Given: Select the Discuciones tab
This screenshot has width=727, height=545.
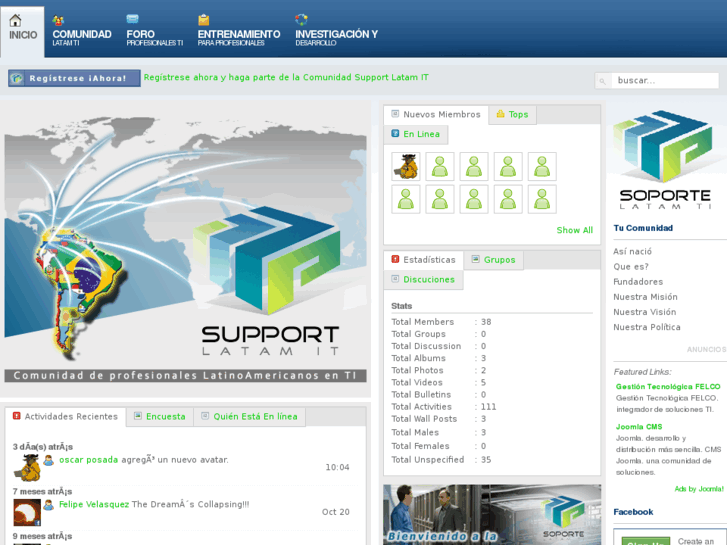Looking at the screenshot, I should (x=423, y=280).
